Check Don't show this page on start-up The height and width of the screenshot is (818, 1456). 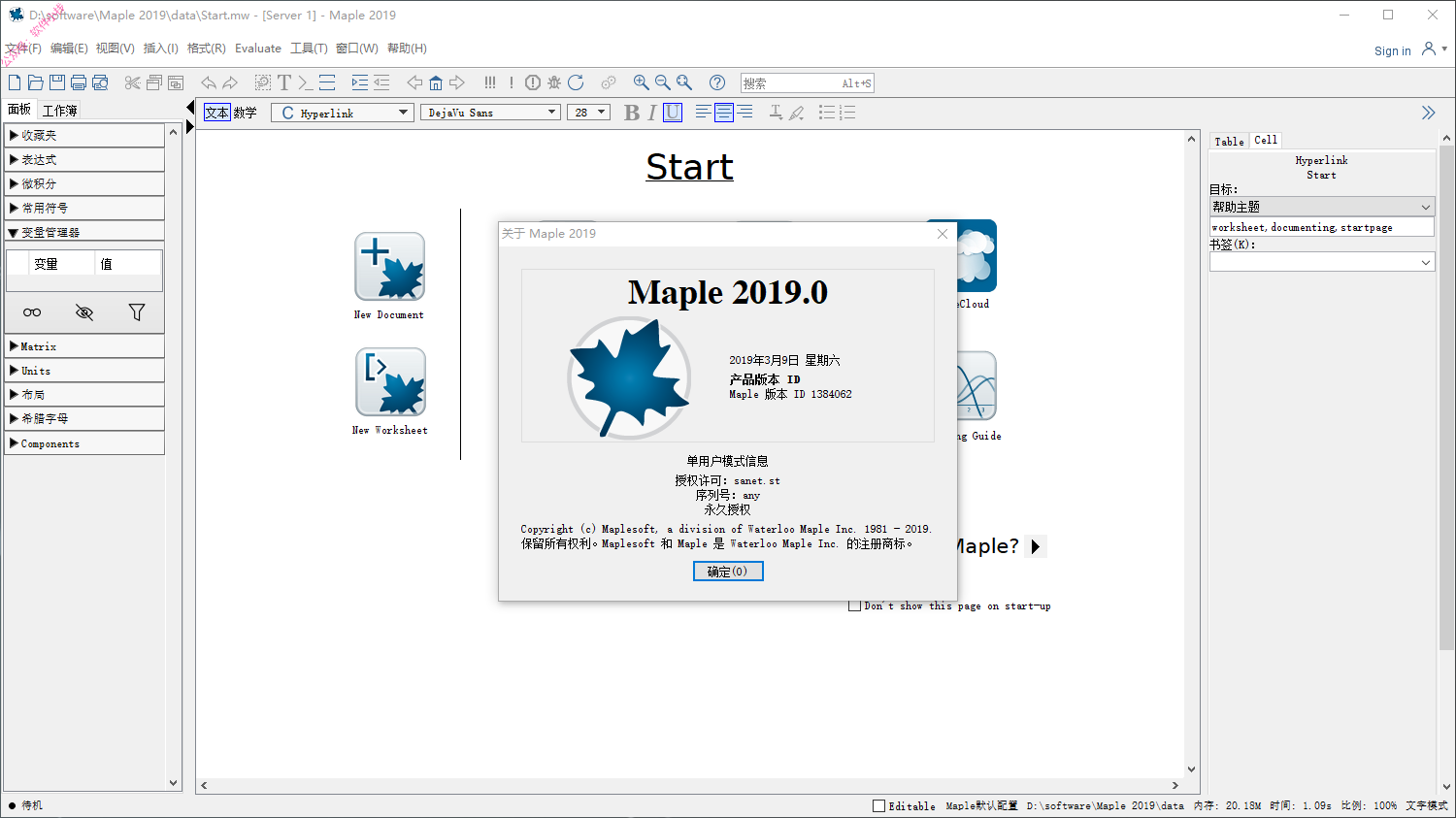click(x=854, y=605)
